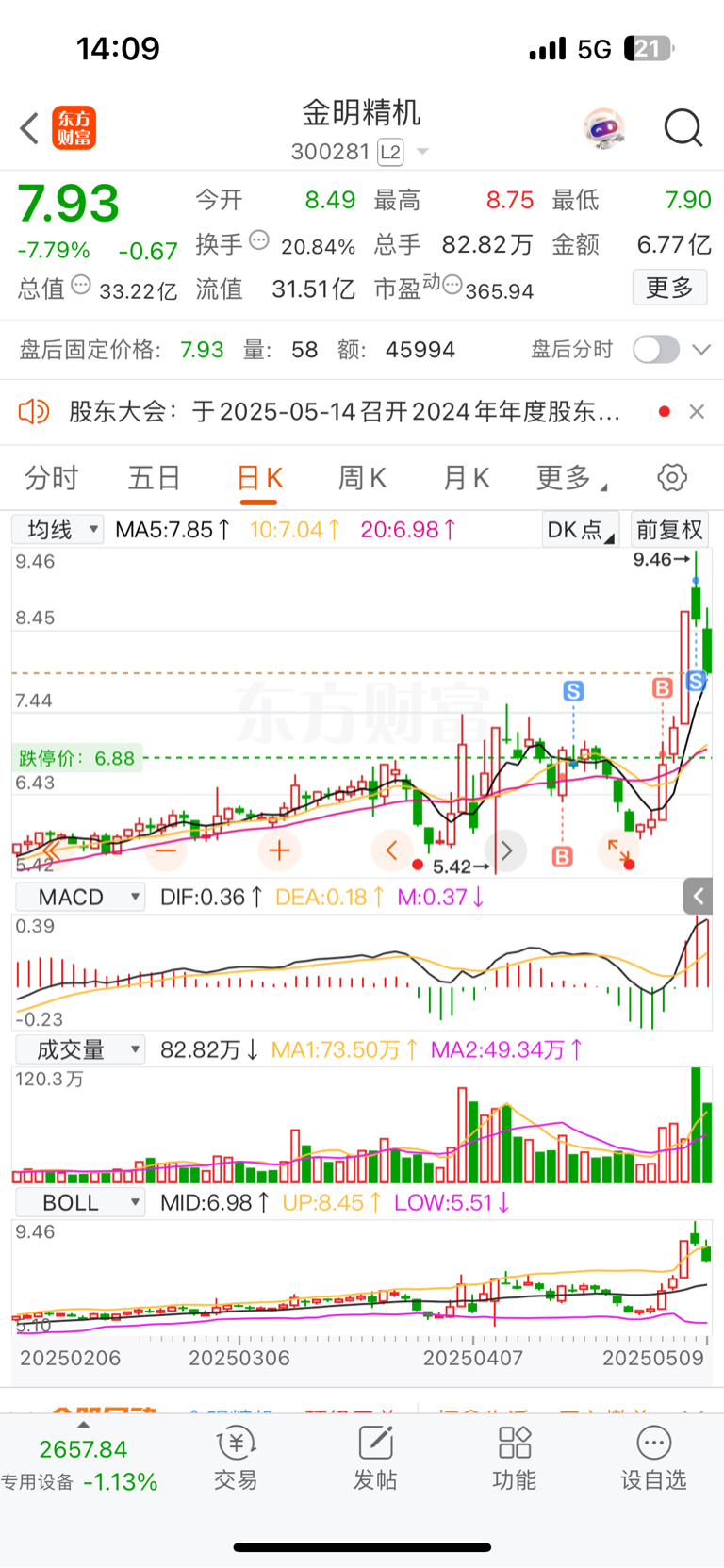Screen dimensions: 724x1568
Task: Open the 发帖 post icon
Action: click(x=375, y=1459)
